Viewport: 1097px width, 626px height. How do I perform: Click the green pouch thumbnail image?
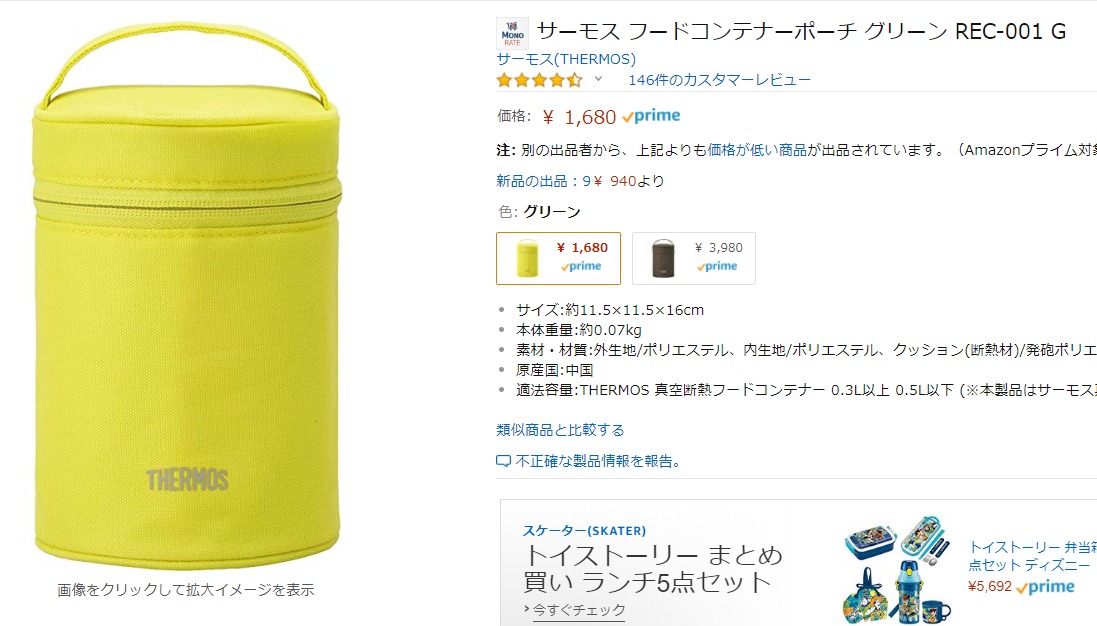pyautogui.click(x=528, y=258)
